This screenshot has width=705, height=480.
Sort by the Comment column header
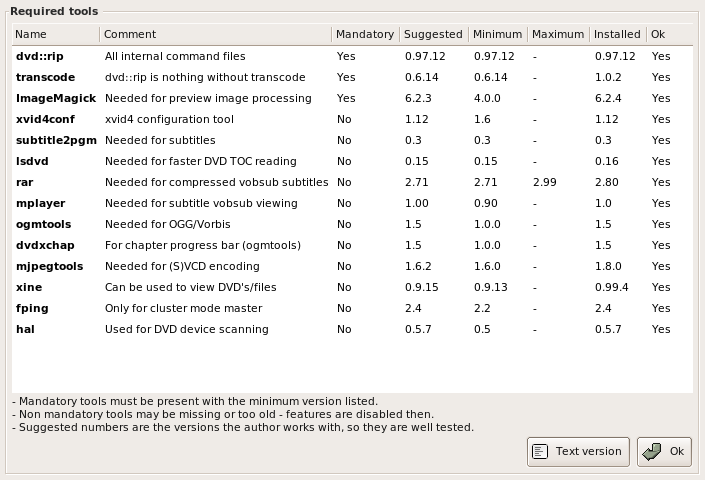click(x=215, y=34)
